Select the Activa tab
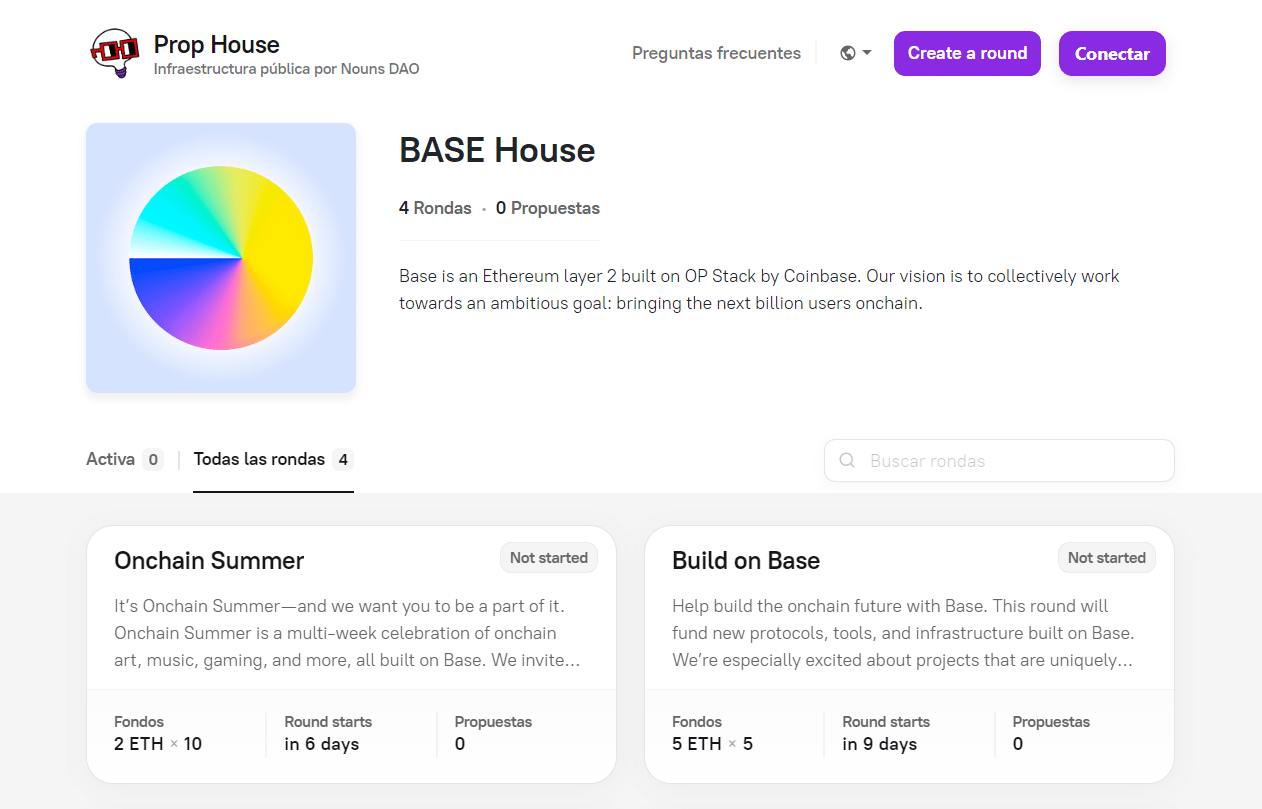 tap(125, 460)
